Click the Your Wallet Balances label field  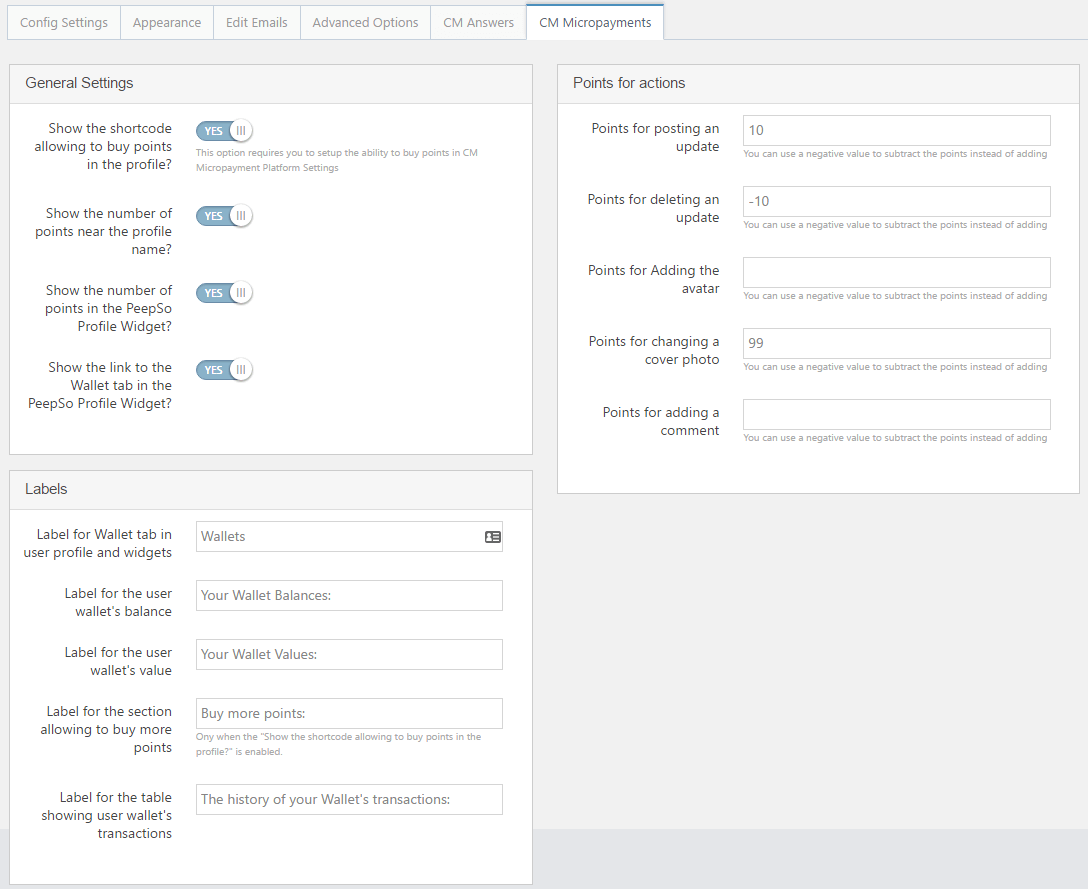pos(349,596)
